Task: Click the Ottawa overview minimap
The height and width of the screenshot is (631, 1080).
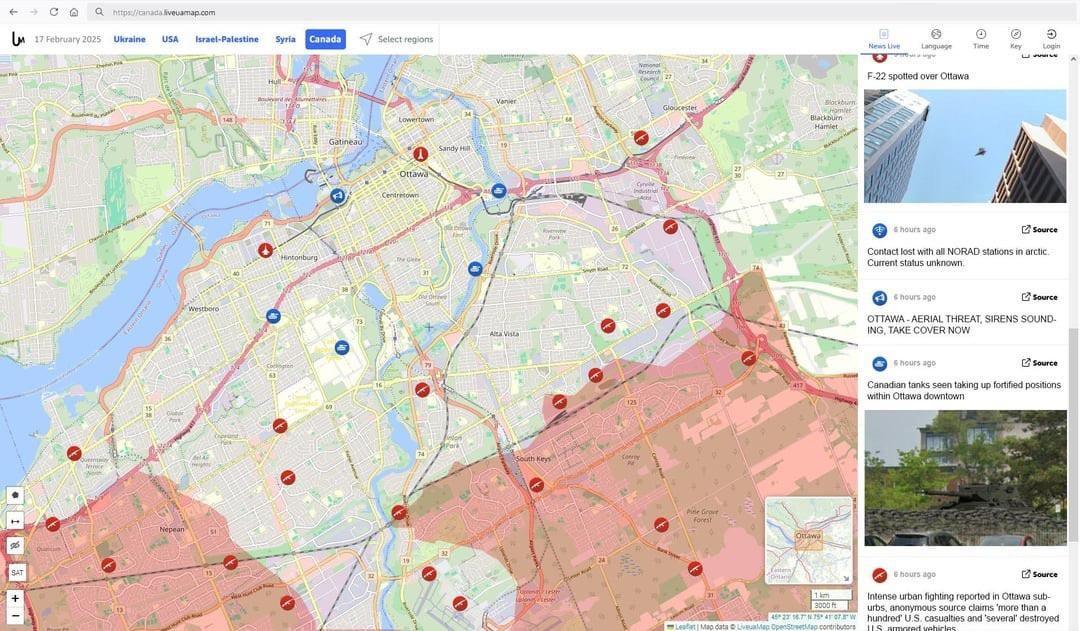Action: pos(809,540)
